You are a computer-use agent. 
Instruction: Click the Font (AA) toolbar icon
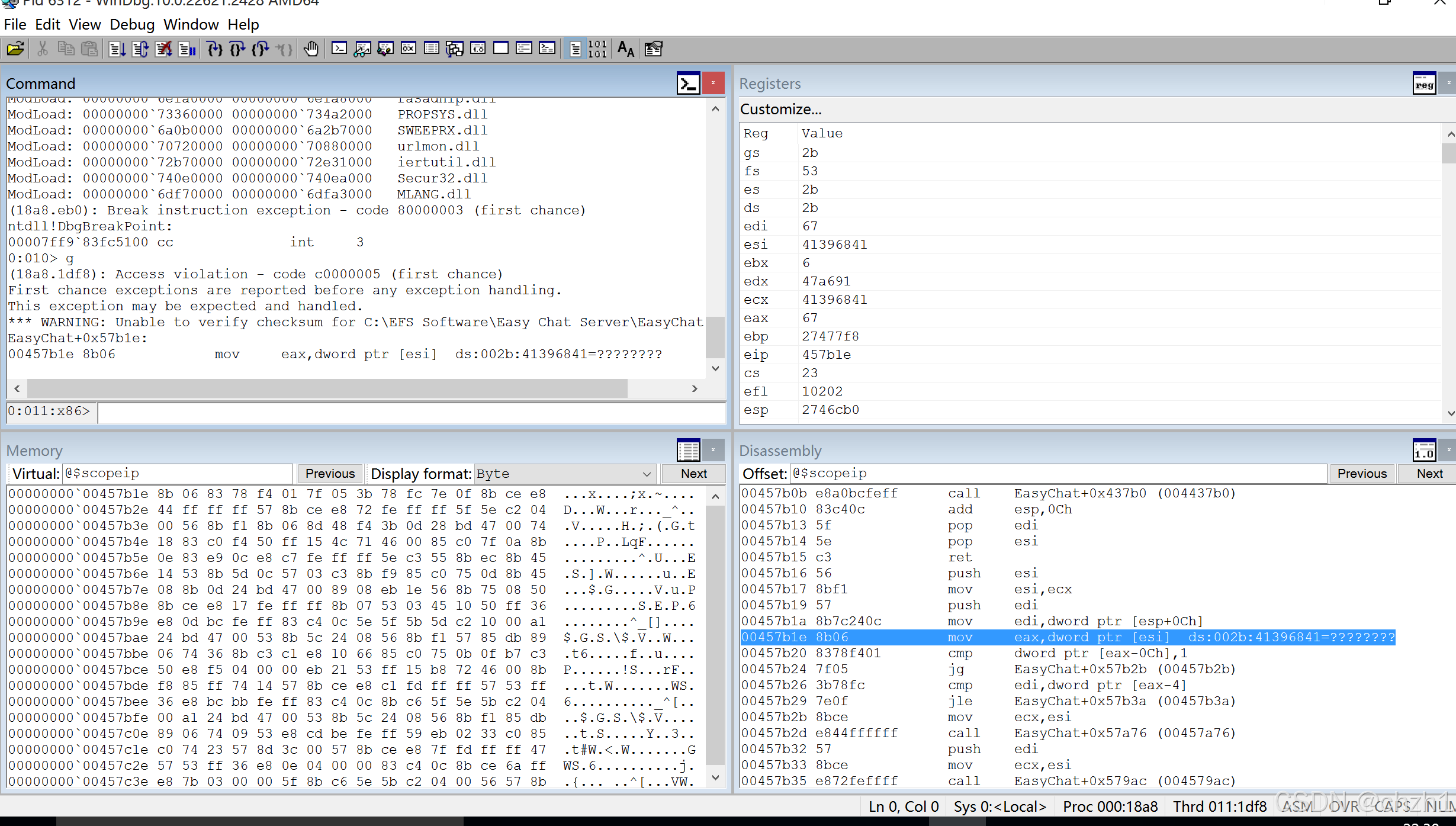pos(625,49)
